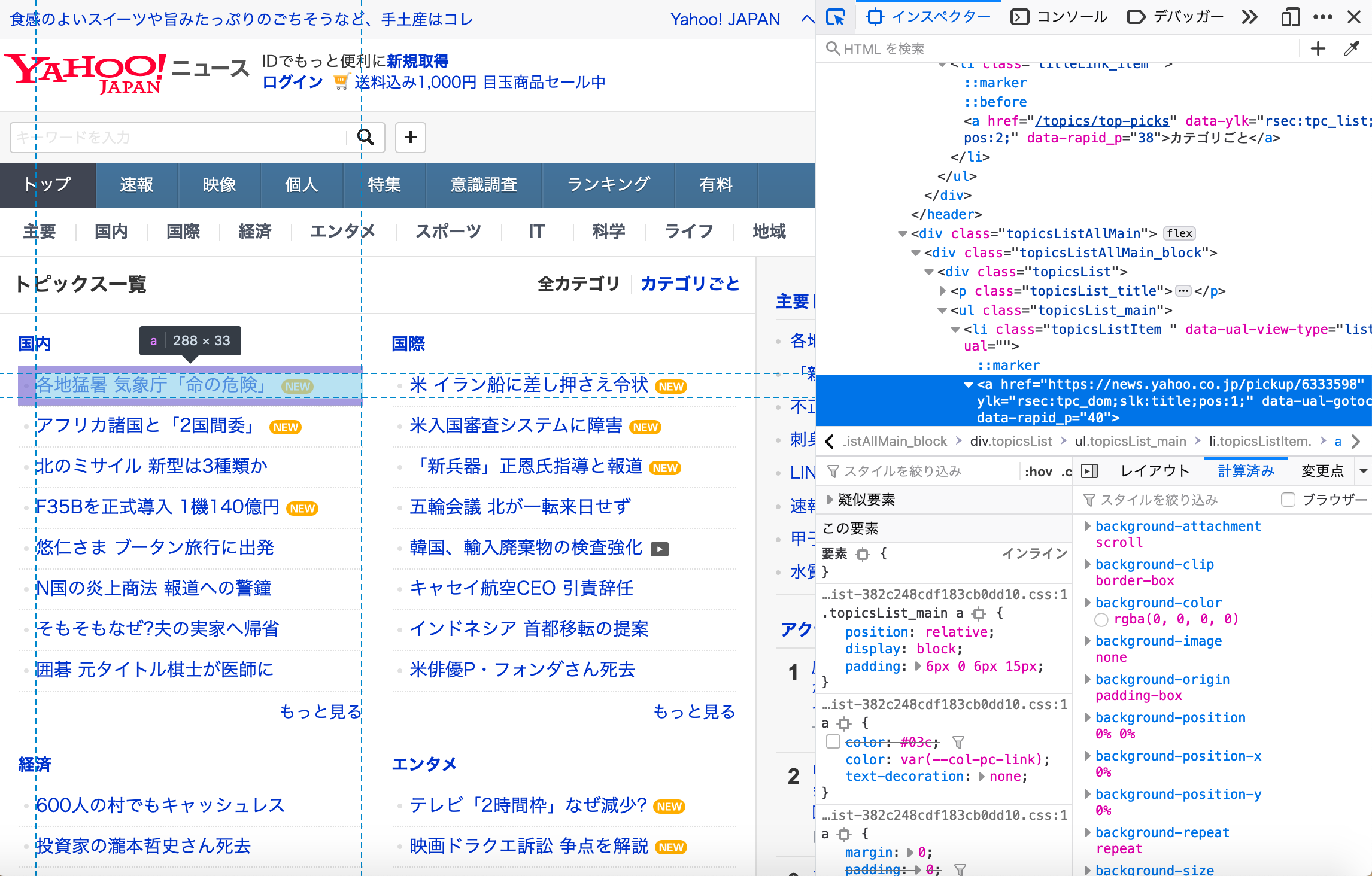Select div.topicsList in the breadcrumb

tap(1010, 442)
